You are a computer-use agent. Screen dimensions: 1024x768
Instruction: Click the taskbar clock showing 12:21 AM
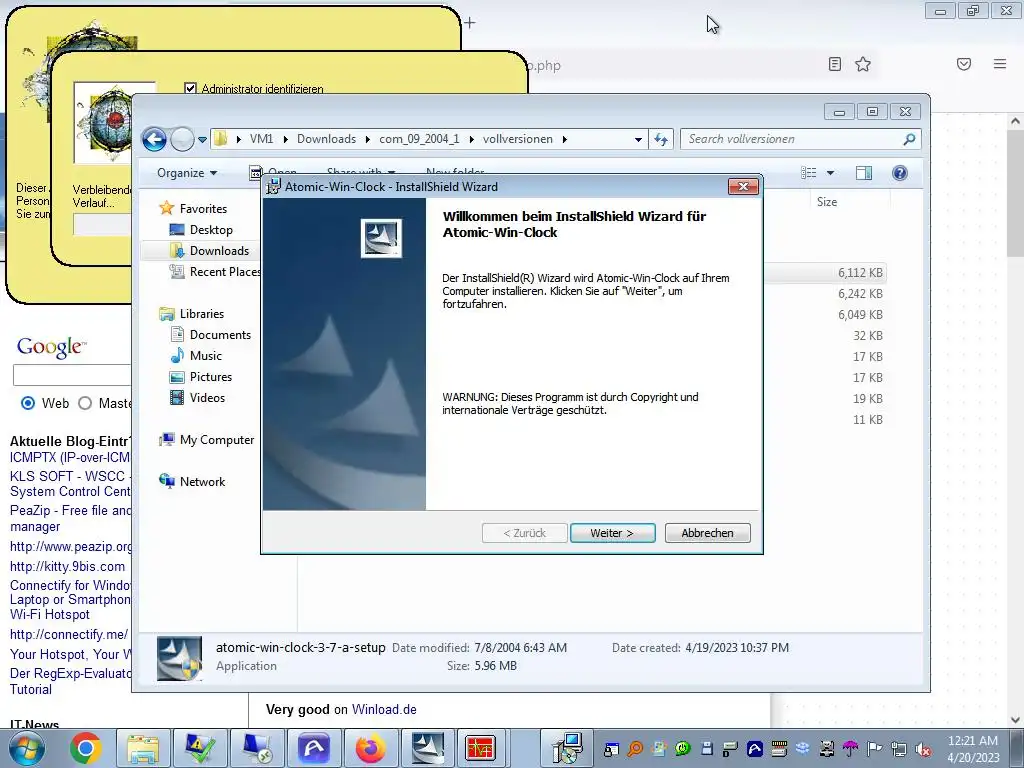(973, 749)
